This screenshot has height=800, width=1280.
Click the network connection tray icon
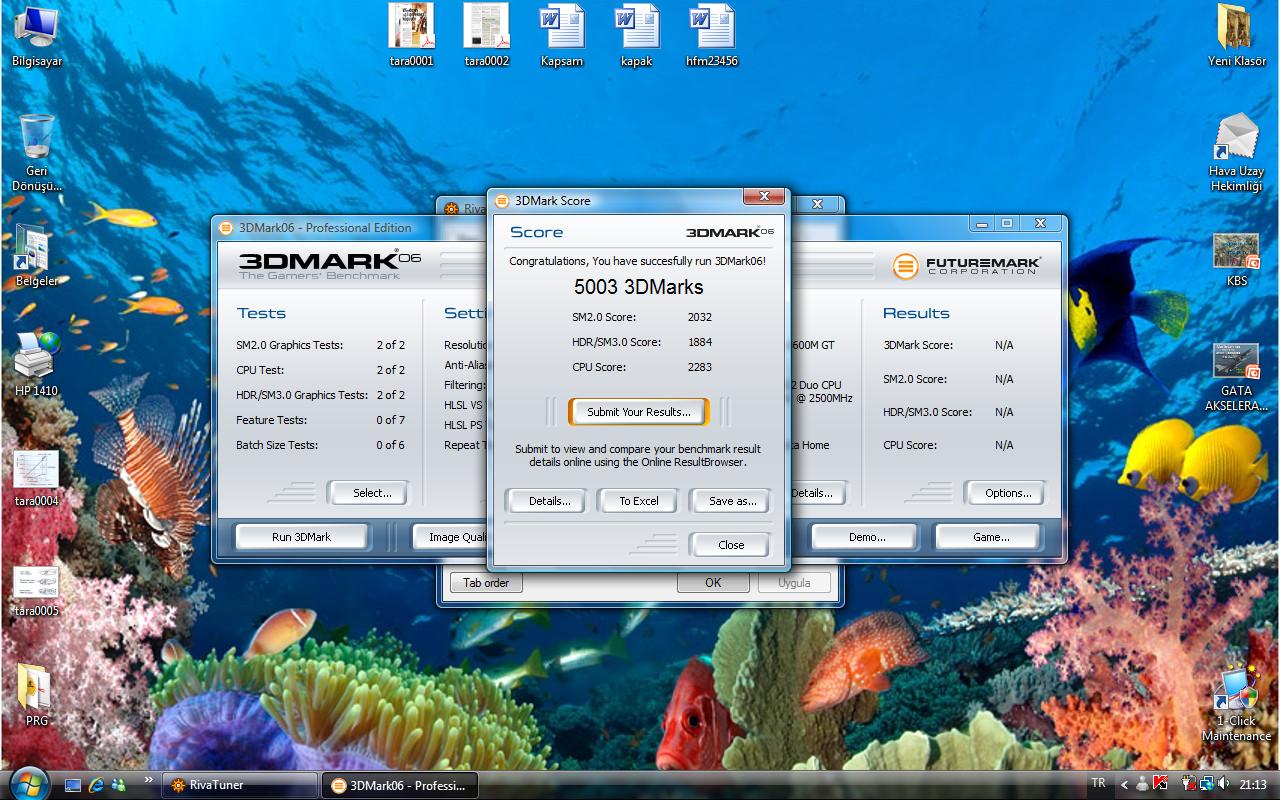tap(1206, 785)
